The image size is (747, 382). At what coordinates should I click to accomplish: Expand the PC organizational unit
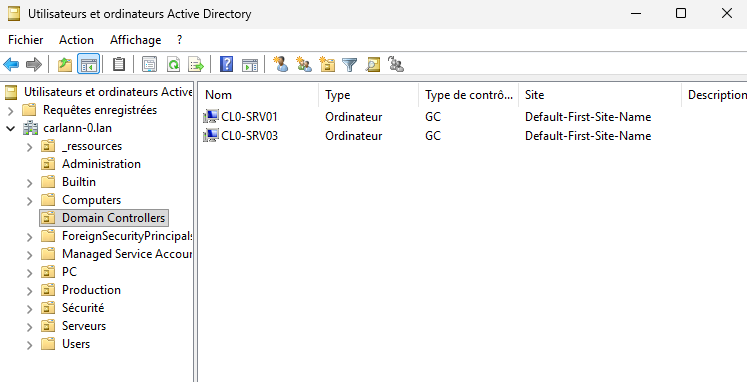click(30, 273)
